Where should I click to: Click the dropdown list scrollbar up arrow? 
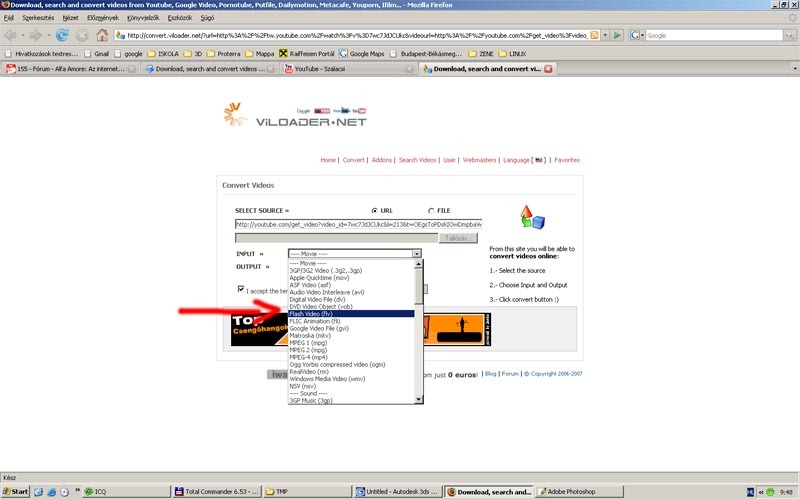(x=419, y=264)
